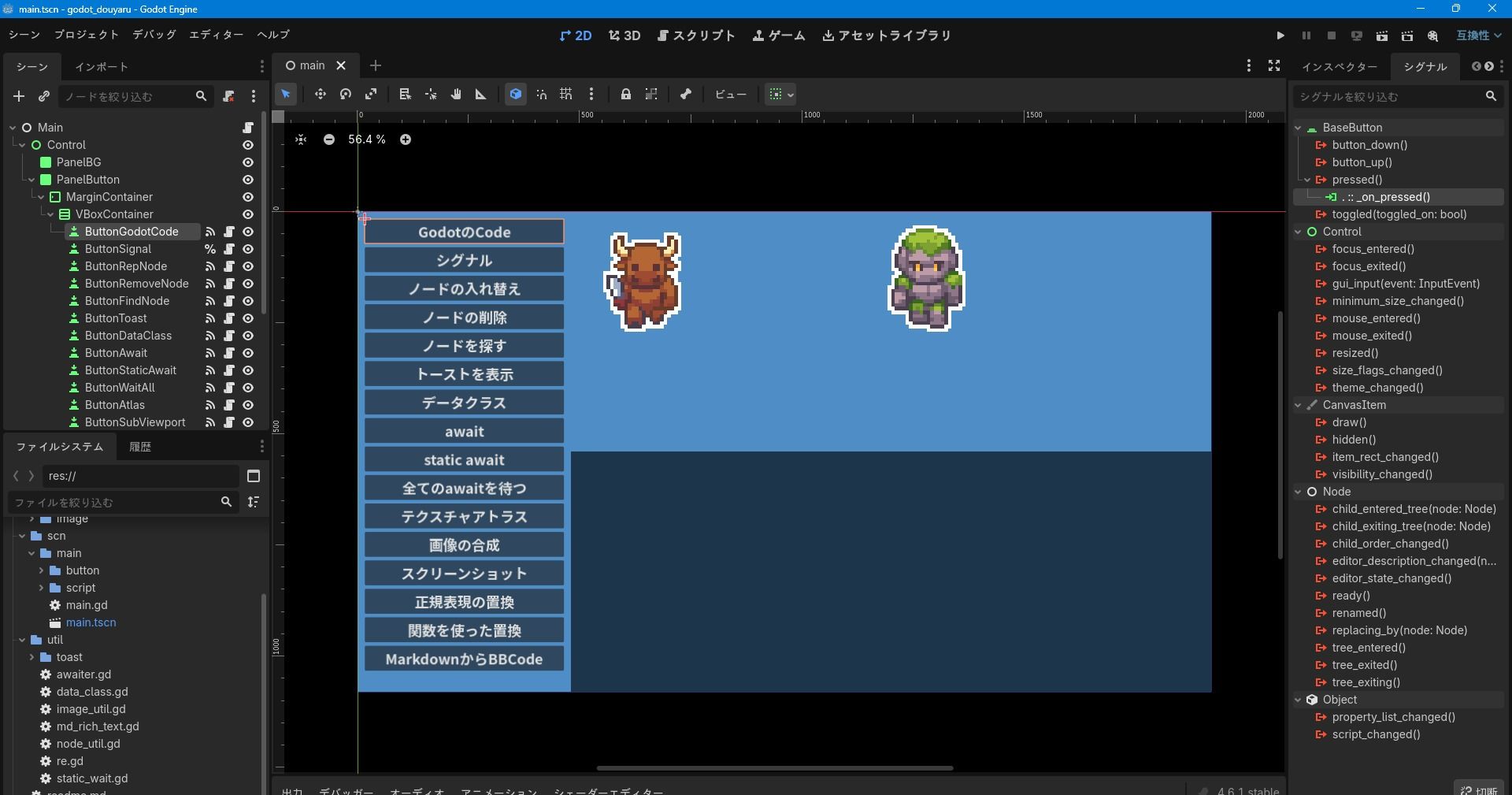Screen dimensions: 1512x795
Task: Click the file filter search field in FileSystem
Action: [118, 502]
